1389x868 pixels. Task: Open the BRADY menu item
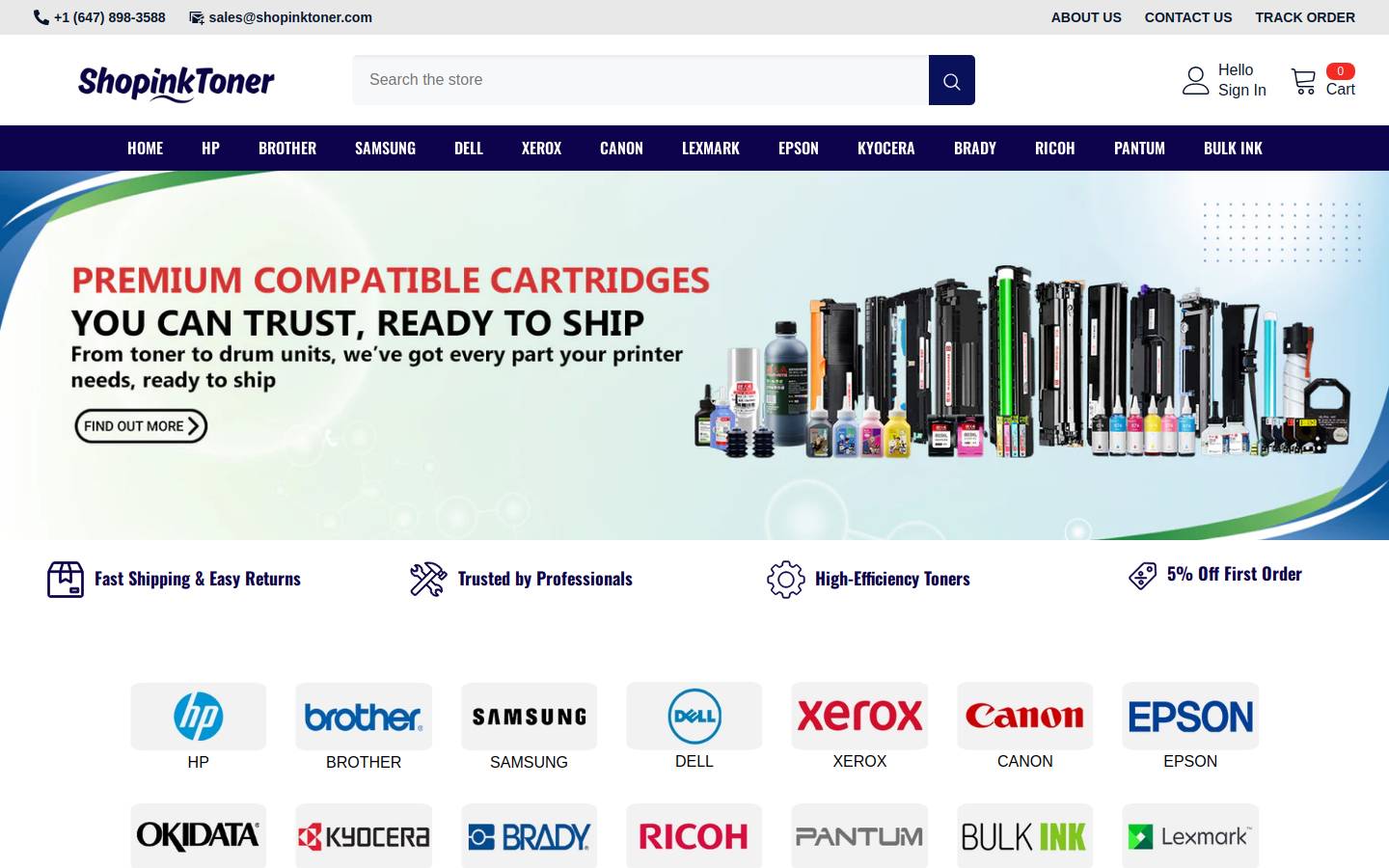point(975,148)
